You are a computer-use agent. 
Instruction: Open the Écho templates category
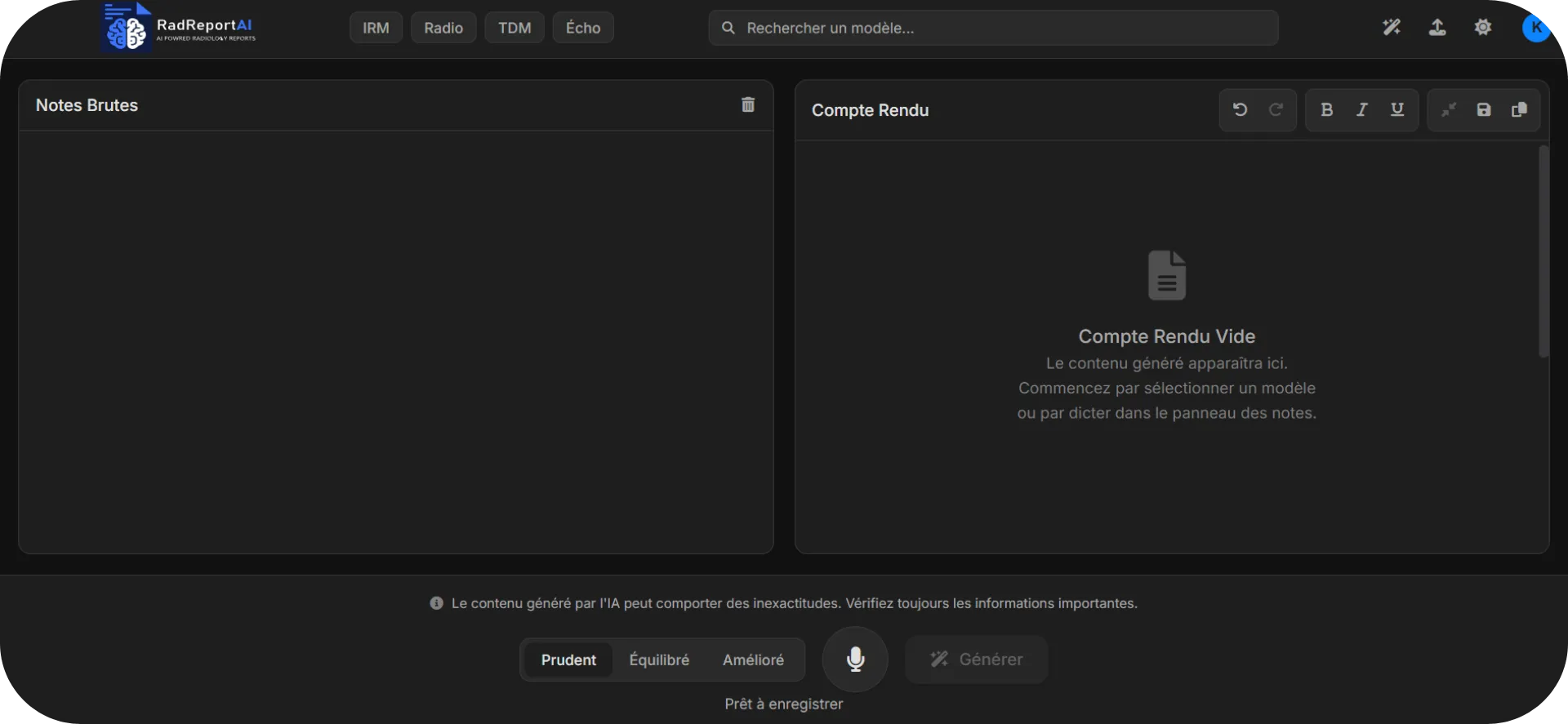click(x=583, y=28)
